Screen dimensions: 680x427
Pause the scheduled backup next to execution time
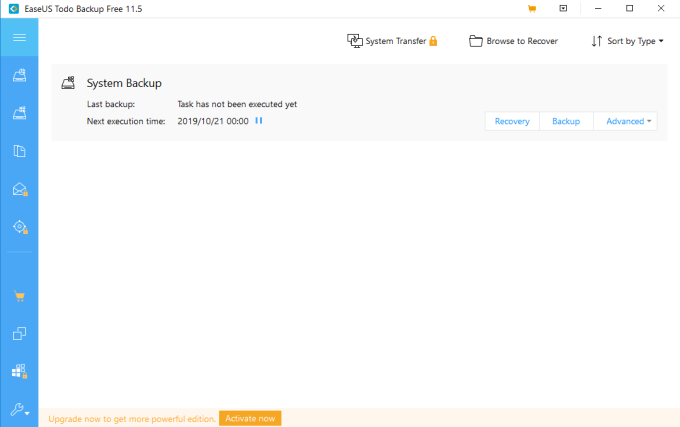tap(258, 121)
